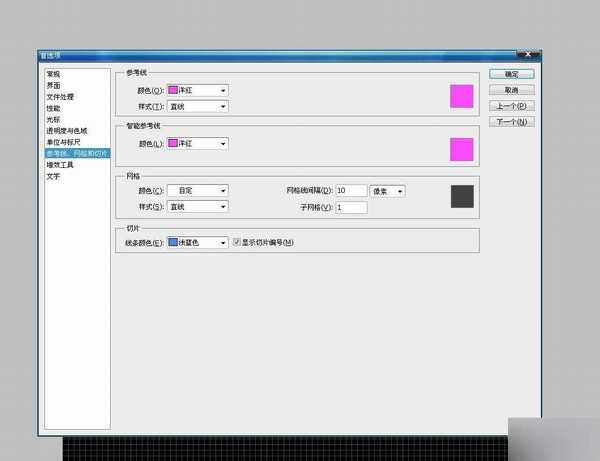Screen dimensions: 600x461
Task: Select 透明度与色域 category
Action: (x=66, y=130)
